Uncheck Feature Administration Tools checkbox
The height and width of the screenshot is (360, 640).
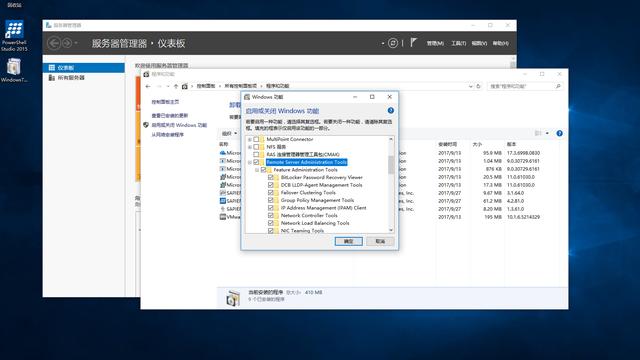point(264,170)
